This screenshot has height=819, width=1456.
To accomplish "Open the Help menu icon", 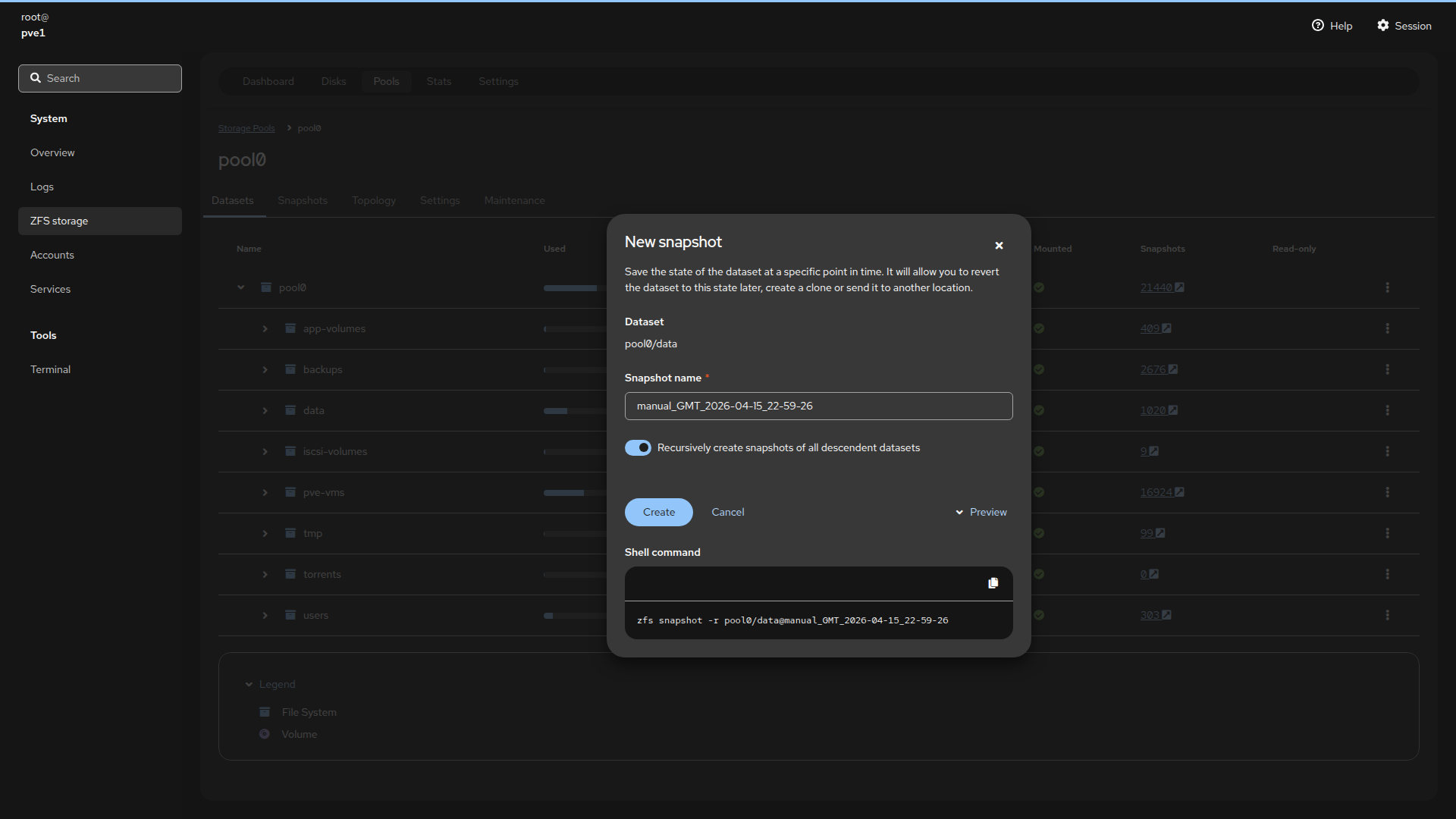I will pos(1318,26).
